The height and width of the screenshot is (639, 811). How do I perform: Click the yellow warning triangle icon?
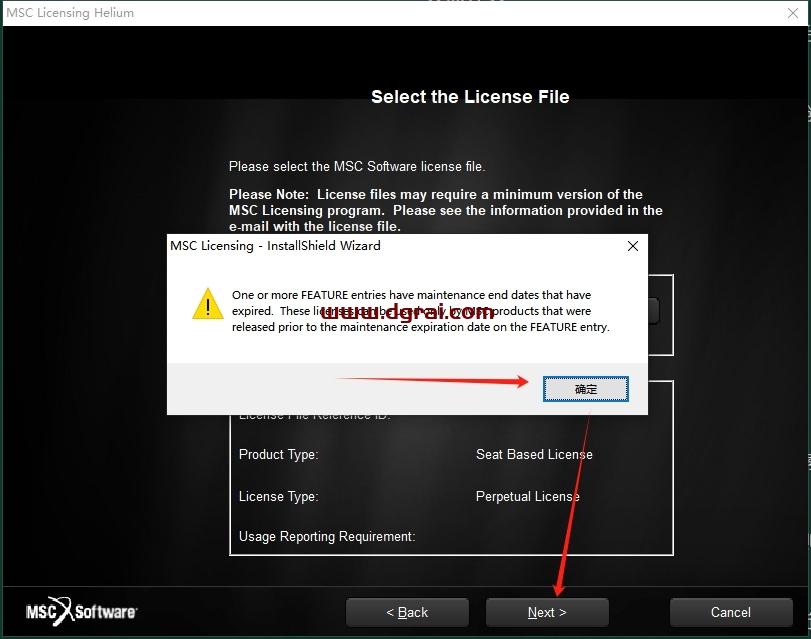coord(208,304)
